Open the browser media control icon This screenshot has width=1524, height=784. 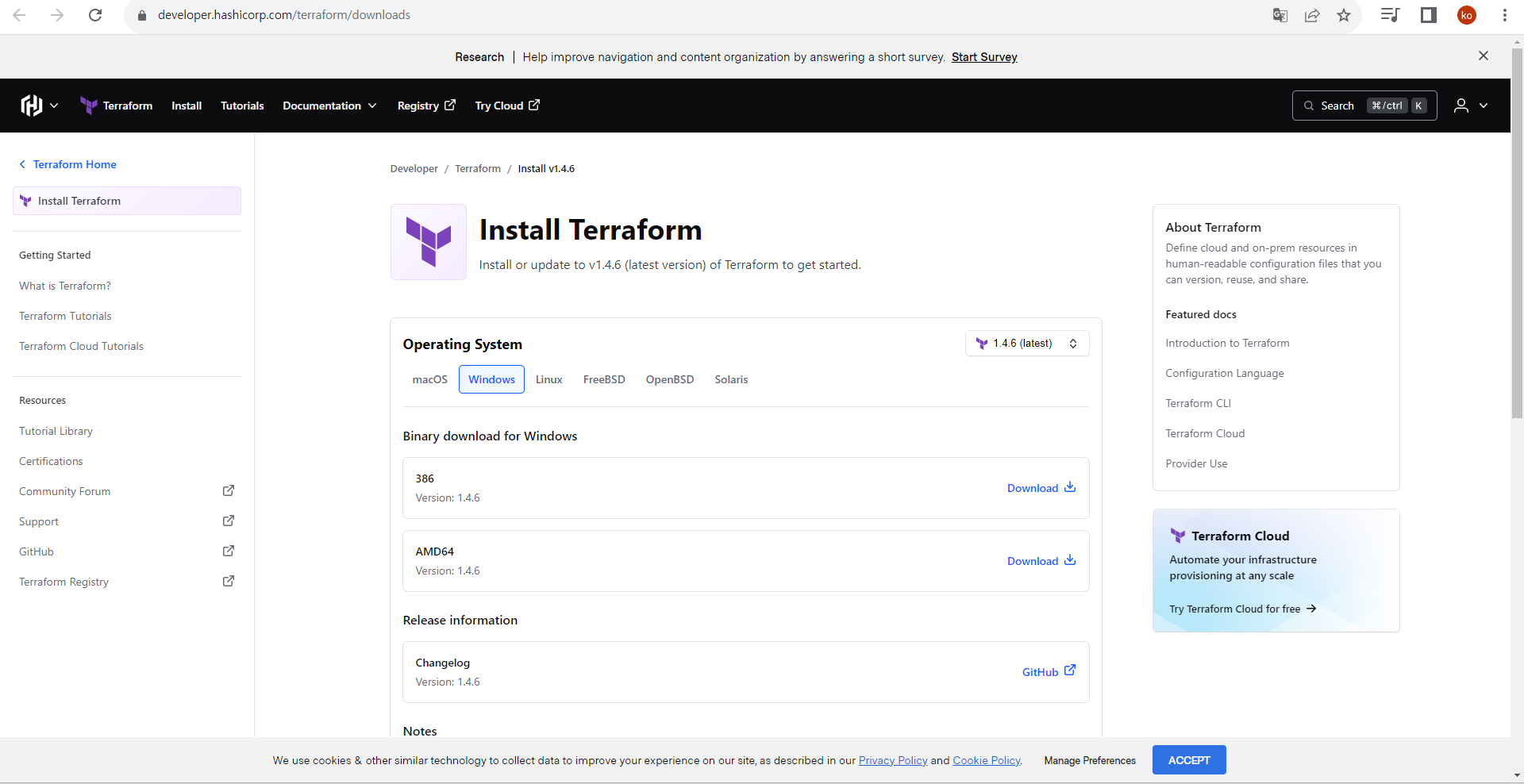[1390, 15]
